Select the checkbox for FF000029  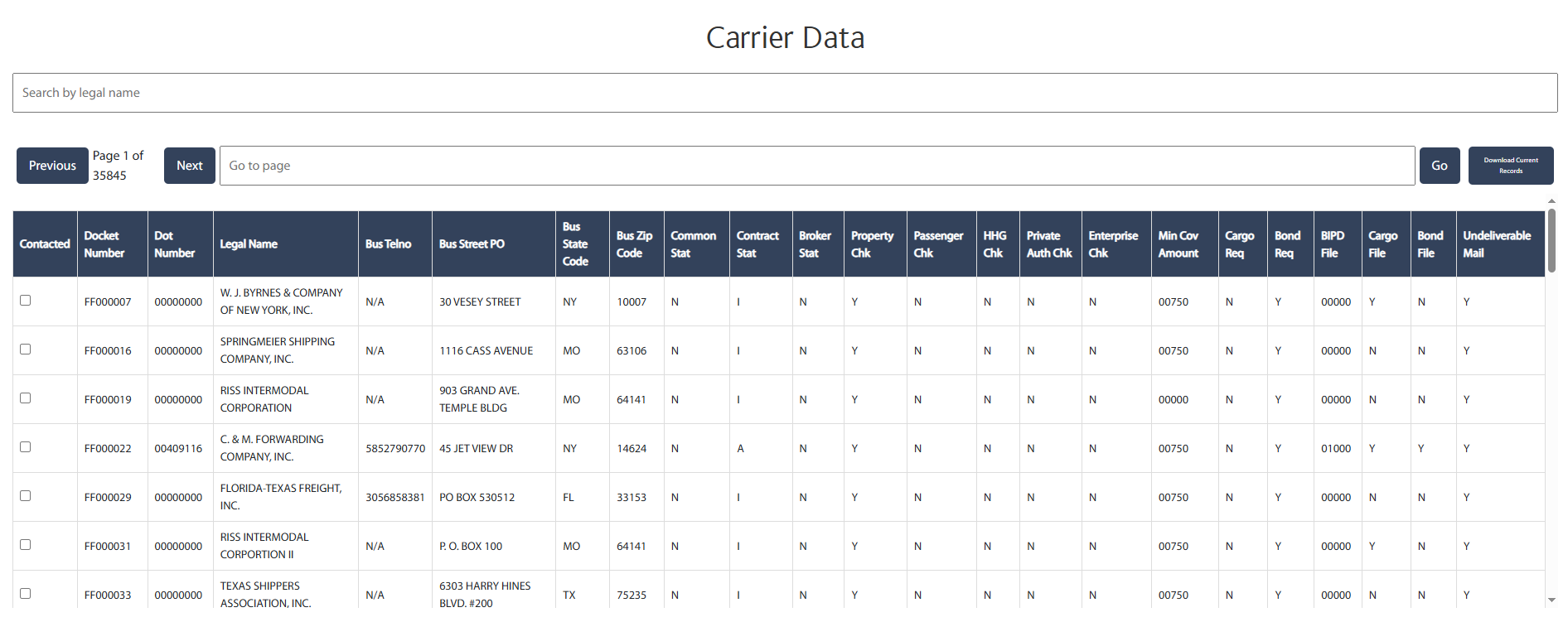(x=26, y=496)
